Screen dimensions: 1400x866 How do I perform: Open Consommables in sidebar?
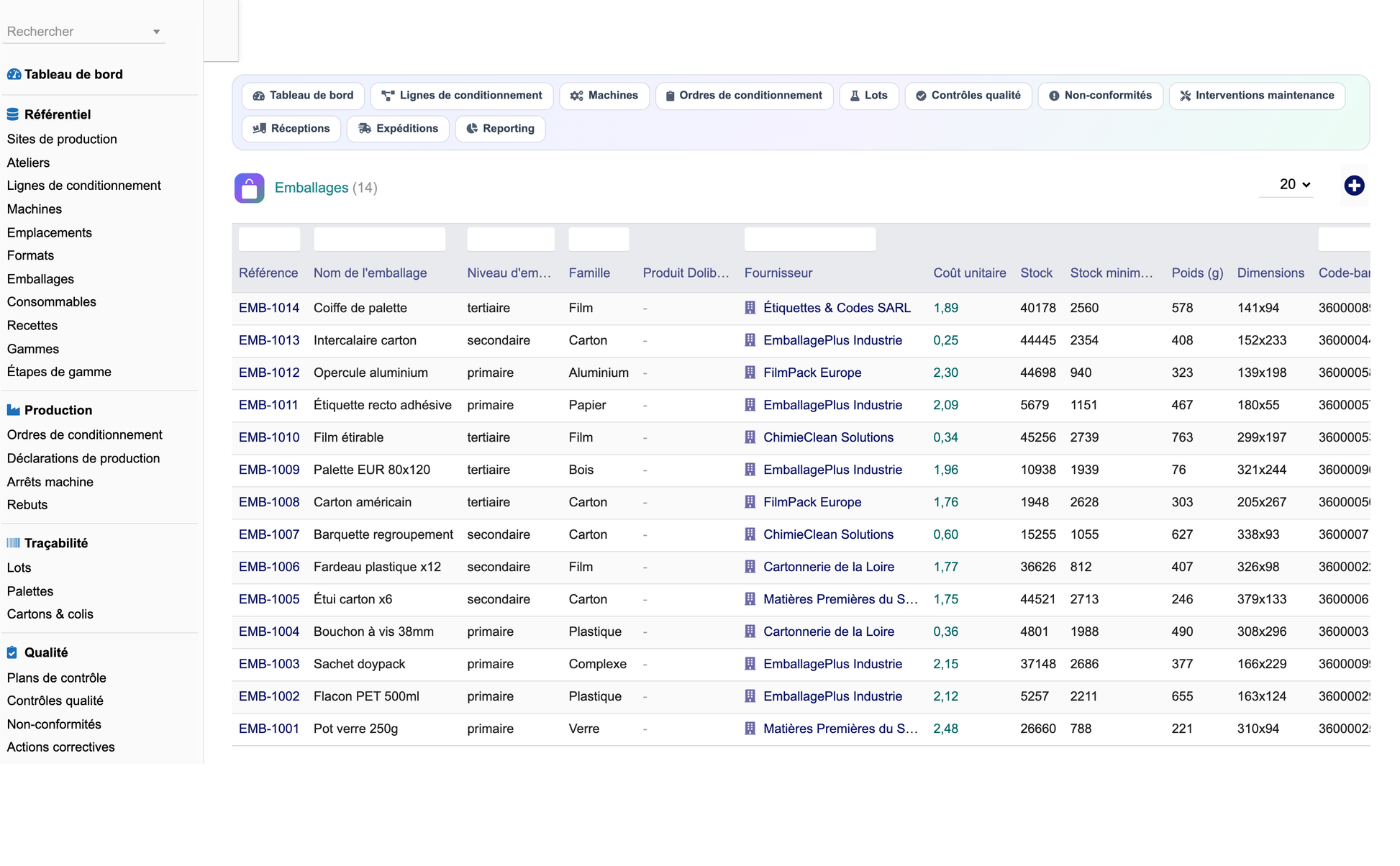52,301
